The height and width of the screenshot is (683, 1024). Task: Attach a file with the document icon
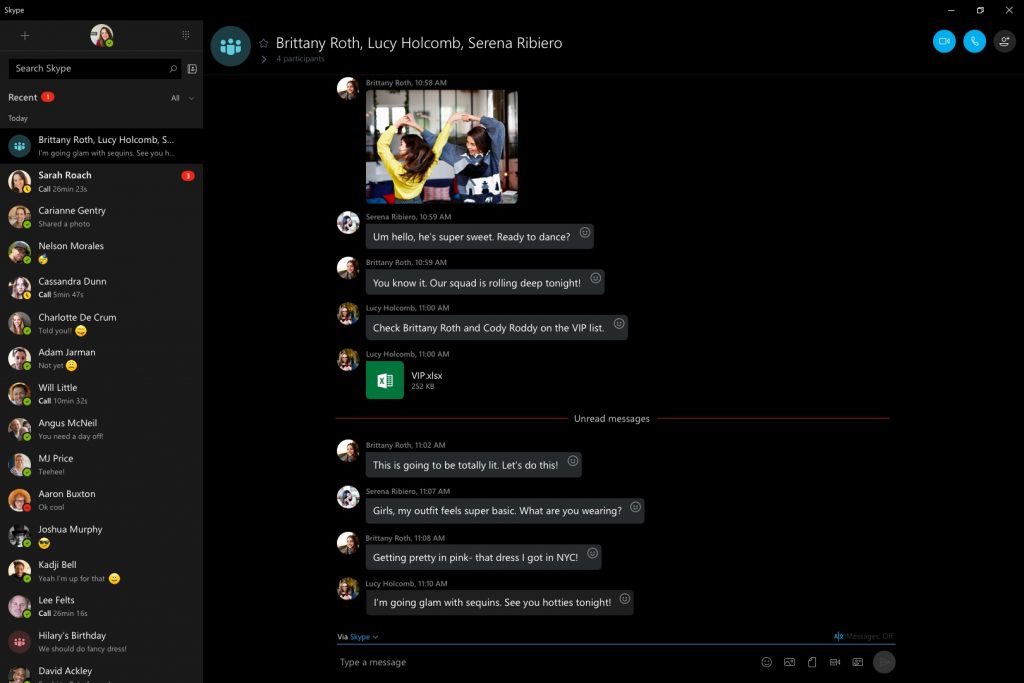pos(812,662)
